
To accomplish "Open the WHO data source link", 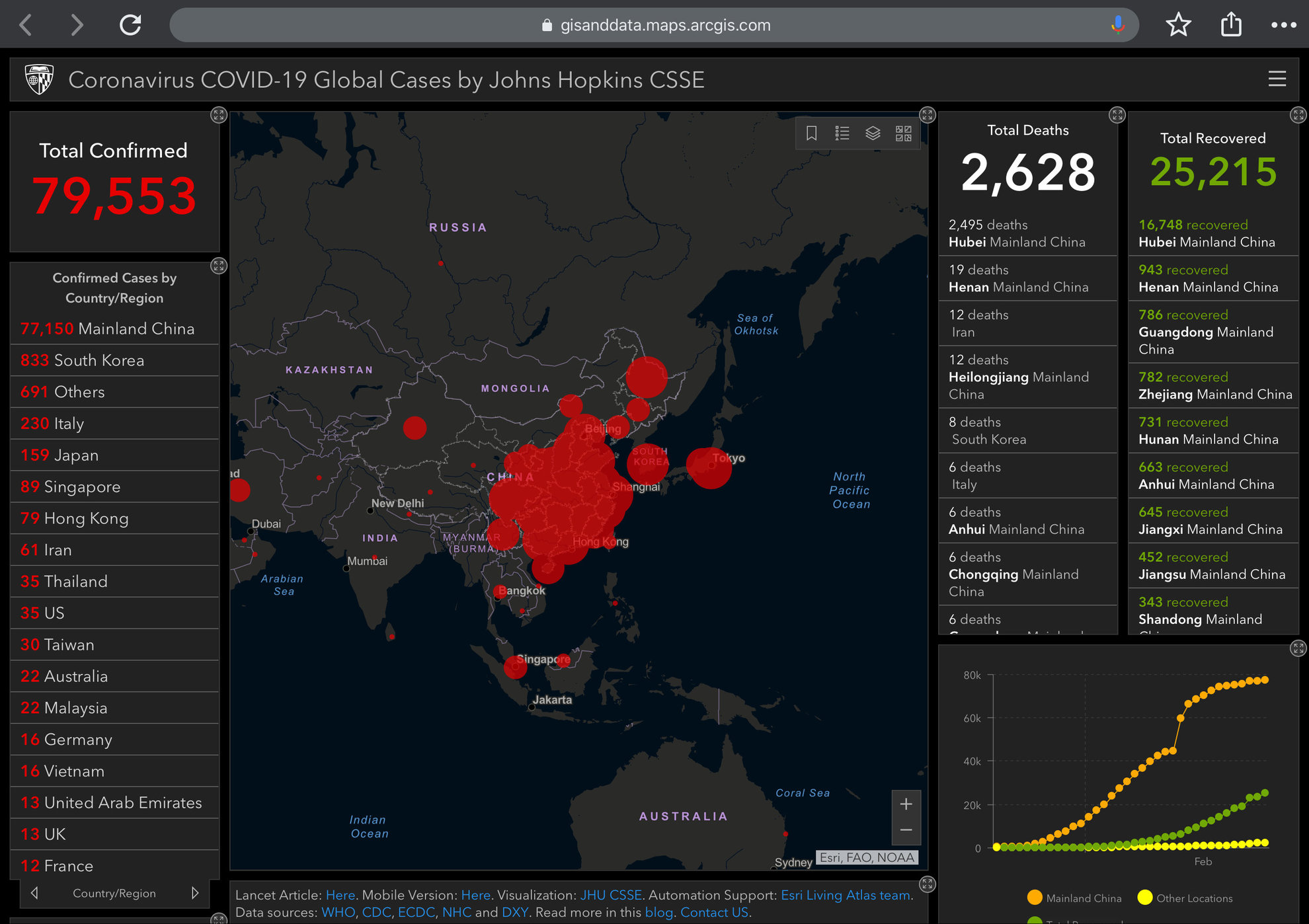I will [x=338, y=913].
